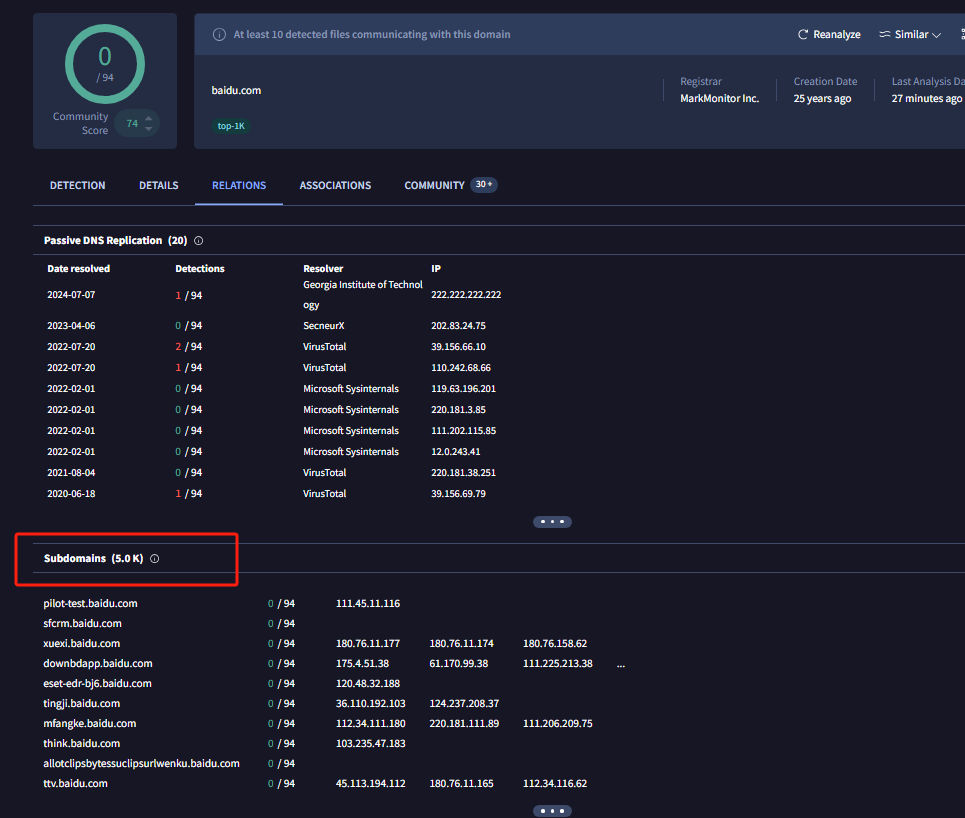Open subdomain xuexi.baidu.com

tap(81, 643)
